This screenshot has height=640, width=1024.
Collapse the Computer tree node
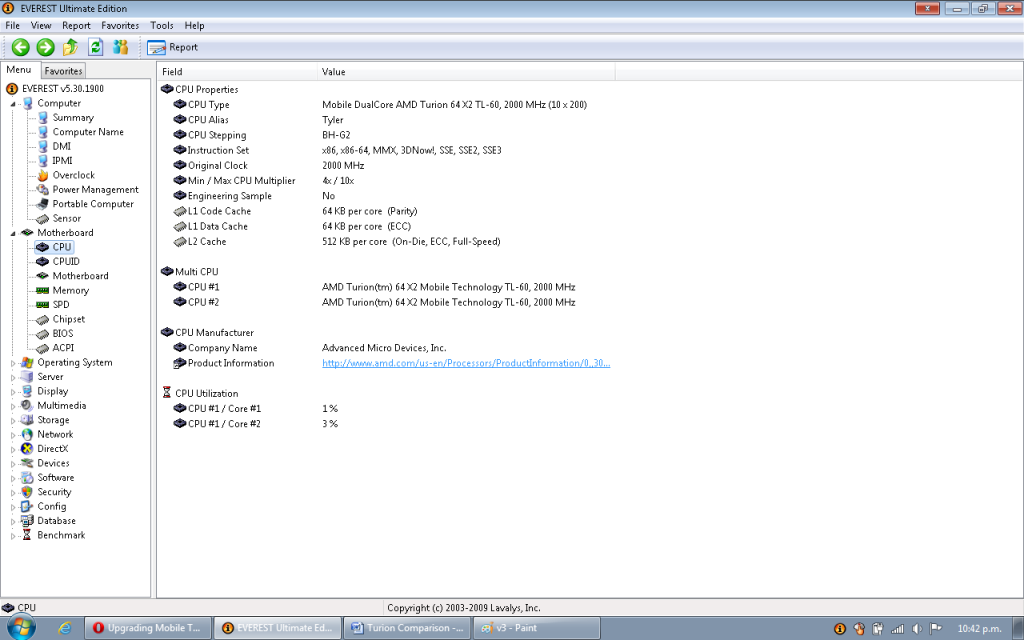[x=13, y=104]
